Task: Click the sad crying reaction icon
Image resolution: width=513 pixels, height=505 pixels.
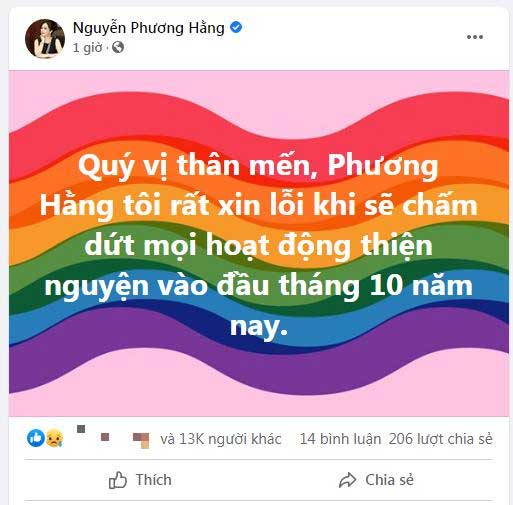Action: coord(54,438)
